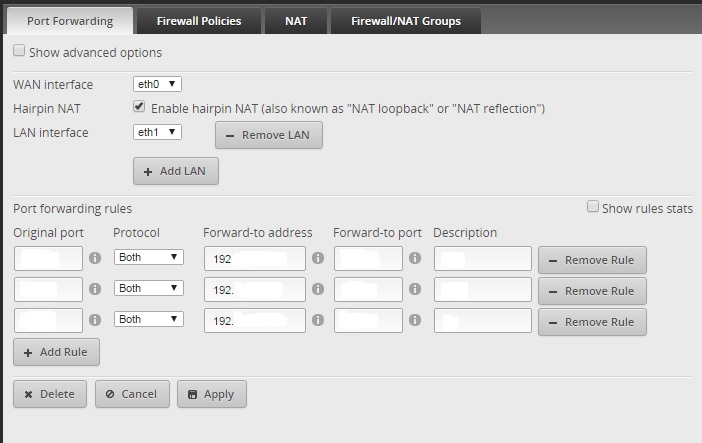Screen dimensions: 702x443
Task: Click info icon beside second rule's original port
Action: (x=95, y=289)
